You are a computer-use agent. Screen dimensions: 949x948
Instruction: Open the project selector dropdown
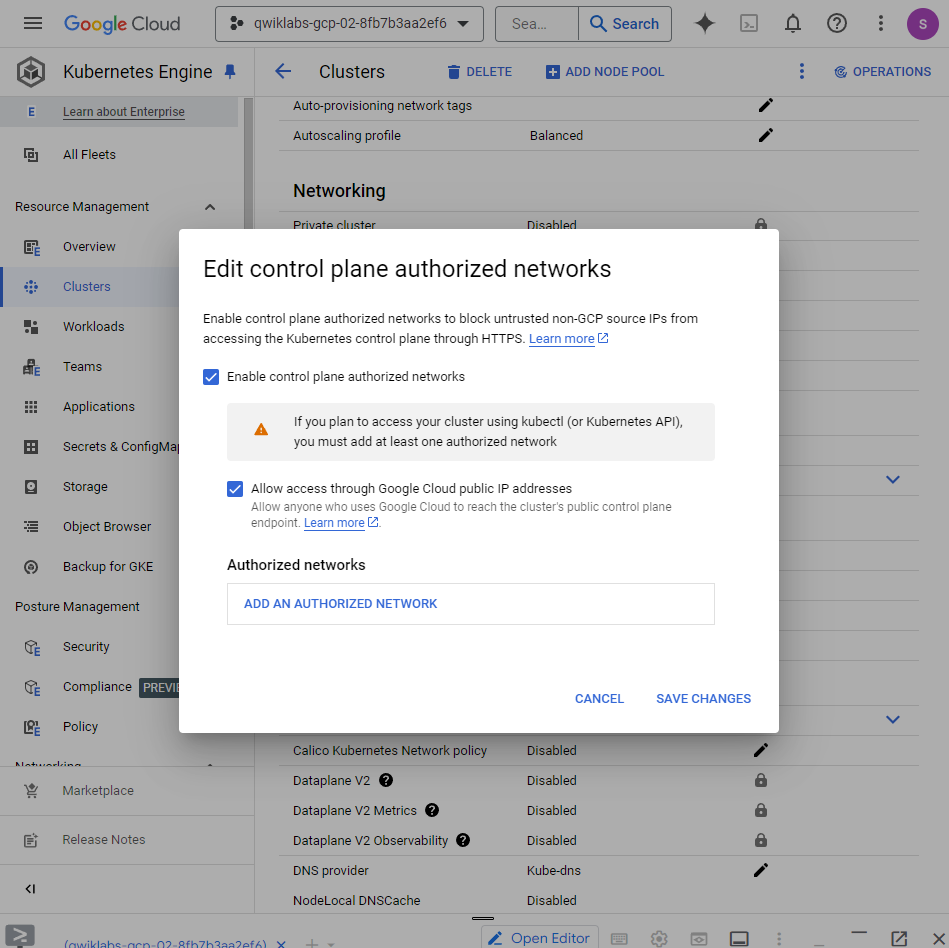point(349,24)
